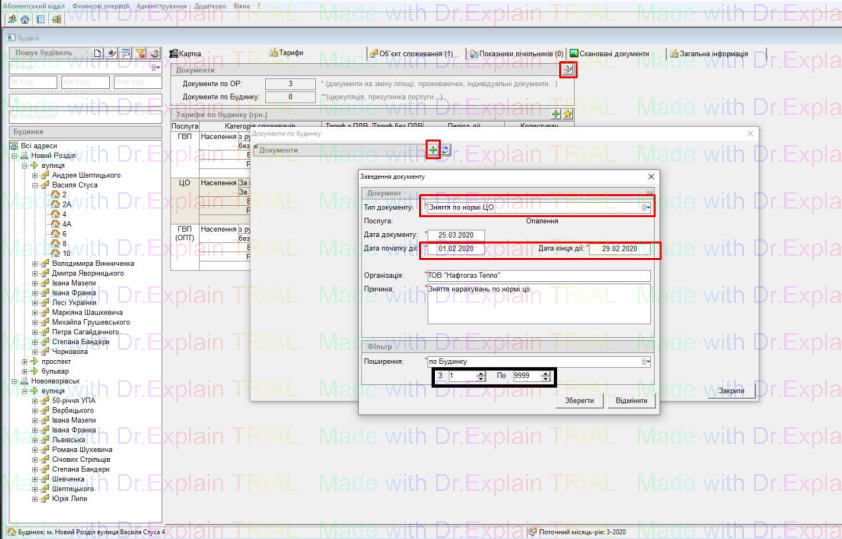Screen dimensions: 842x539
Task: Switch to the Скановані документи tab
Action: (x=609, y=53)
